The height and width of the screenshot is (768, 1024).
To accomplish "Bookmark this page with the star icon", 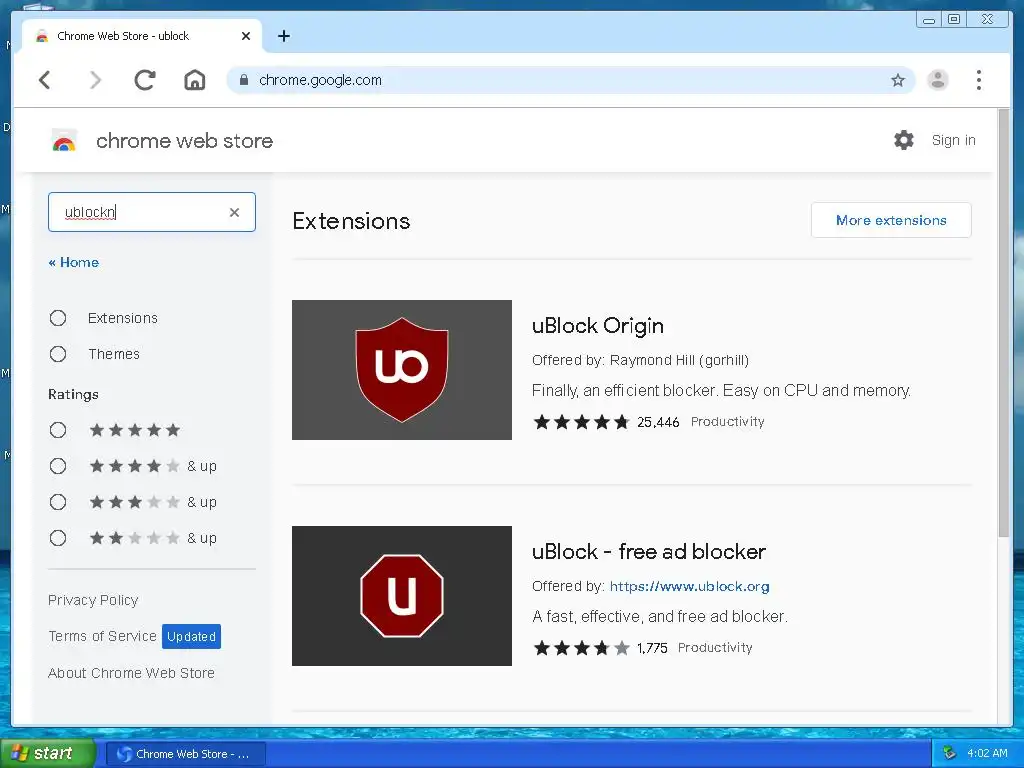I will pos(898,80).
